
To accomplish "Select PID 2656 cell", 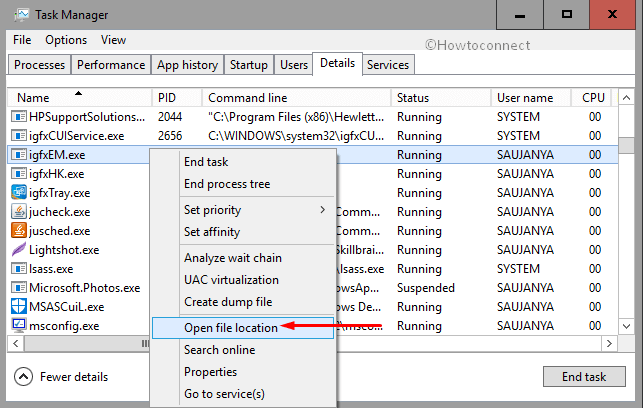I will coord(170,136).
